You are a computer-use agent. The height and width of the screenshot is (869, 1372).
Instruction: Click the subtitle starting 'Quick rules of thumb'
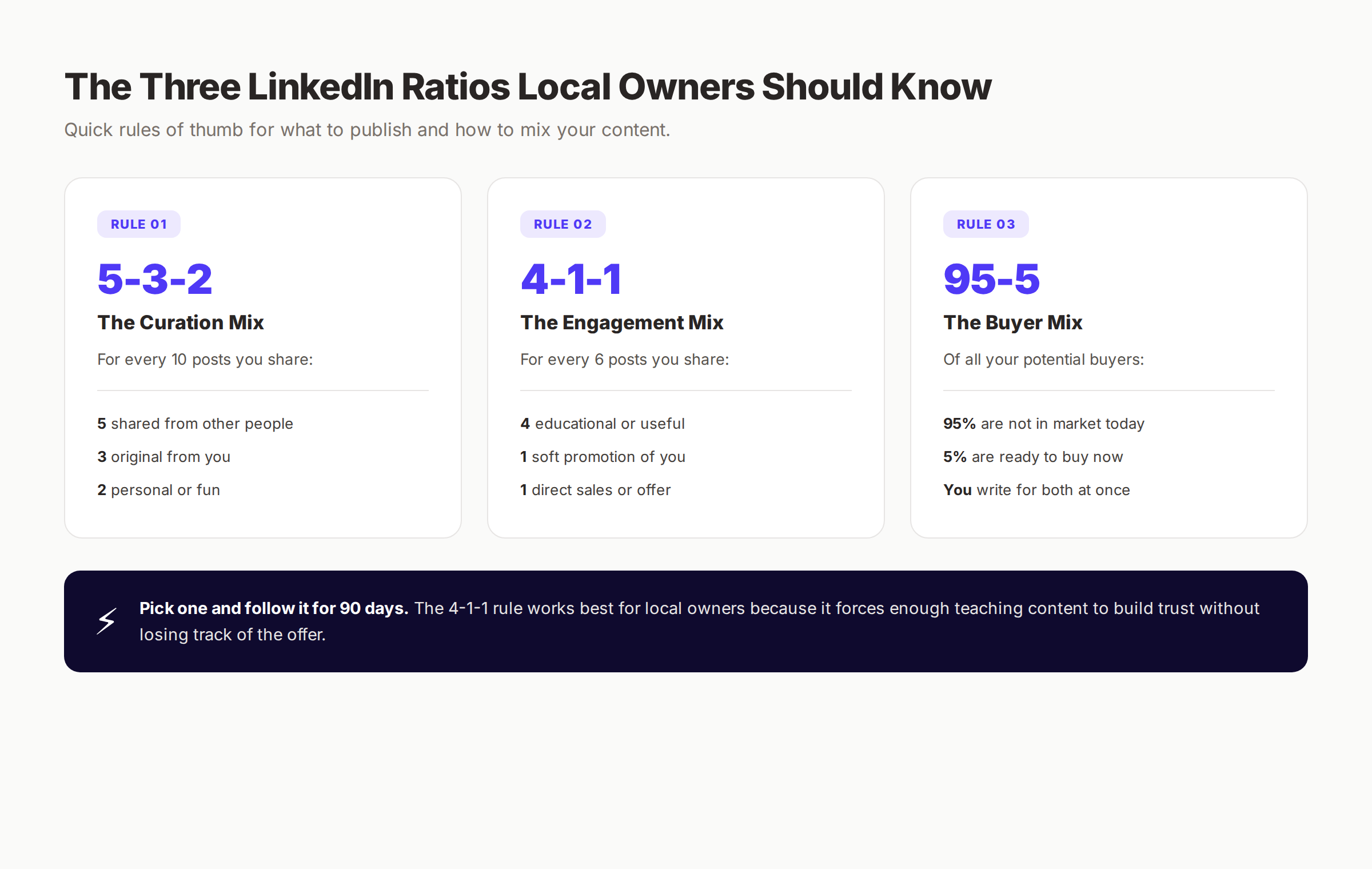click(x=367, y=130)
